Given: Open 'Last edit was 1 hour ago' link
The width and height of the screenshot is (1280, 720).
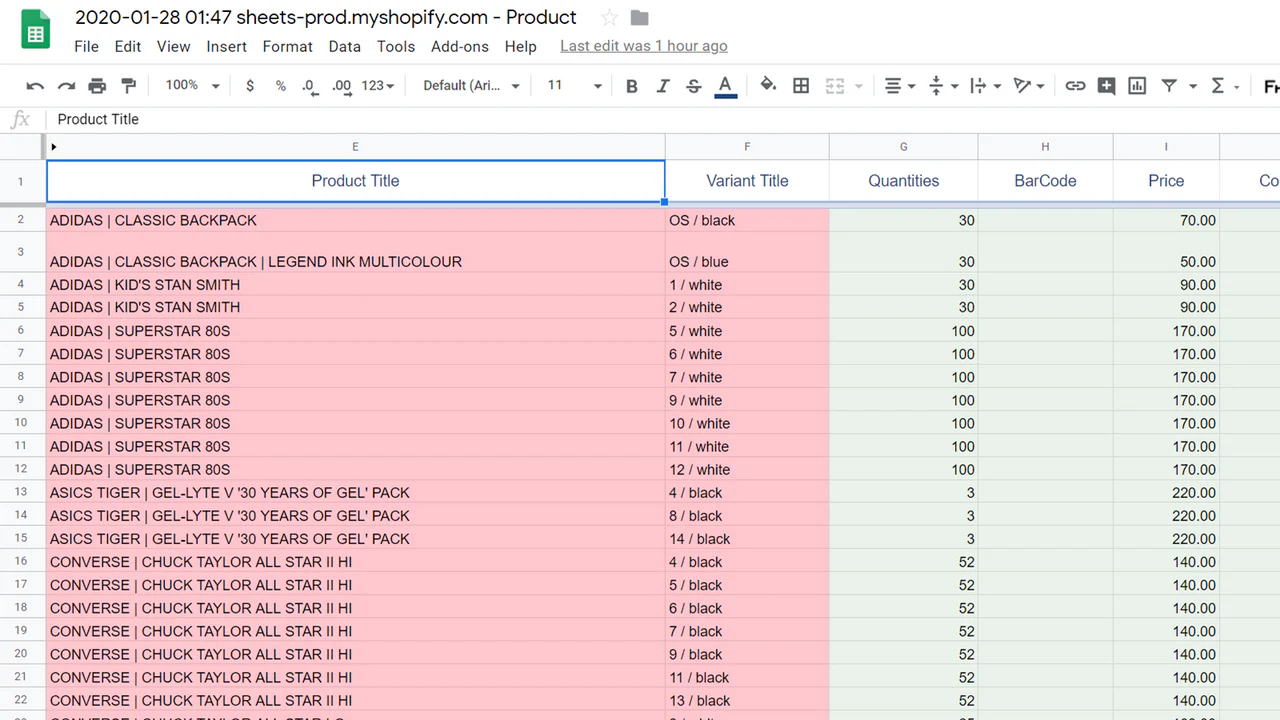Looking at the screenshot, I should pyautogui.click(x=644, y=46).
